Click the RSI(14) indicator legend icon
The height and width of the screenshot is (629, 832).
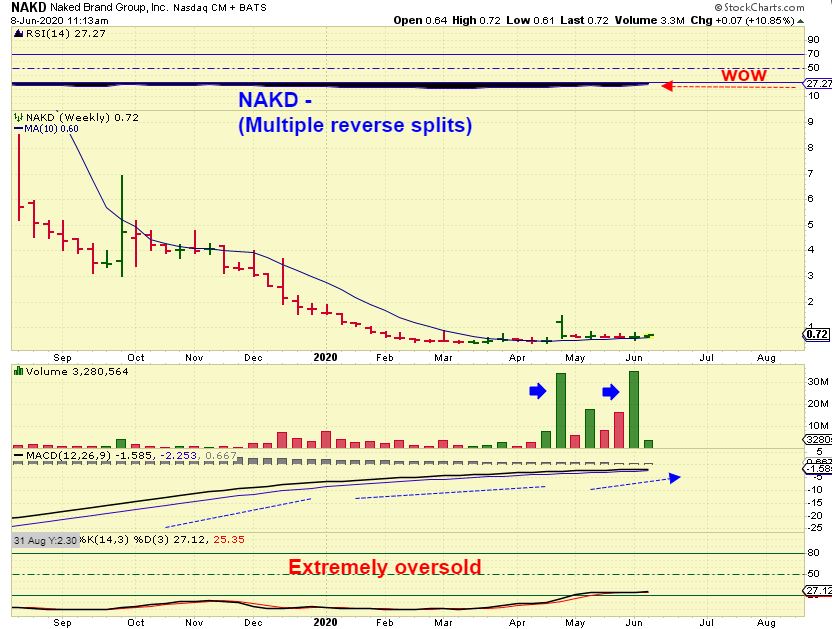(19, 33)
